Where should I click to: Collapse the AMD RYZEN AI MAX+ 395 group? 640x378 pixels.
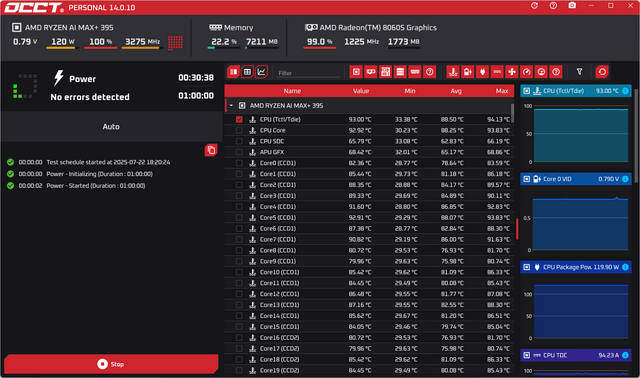231,105
